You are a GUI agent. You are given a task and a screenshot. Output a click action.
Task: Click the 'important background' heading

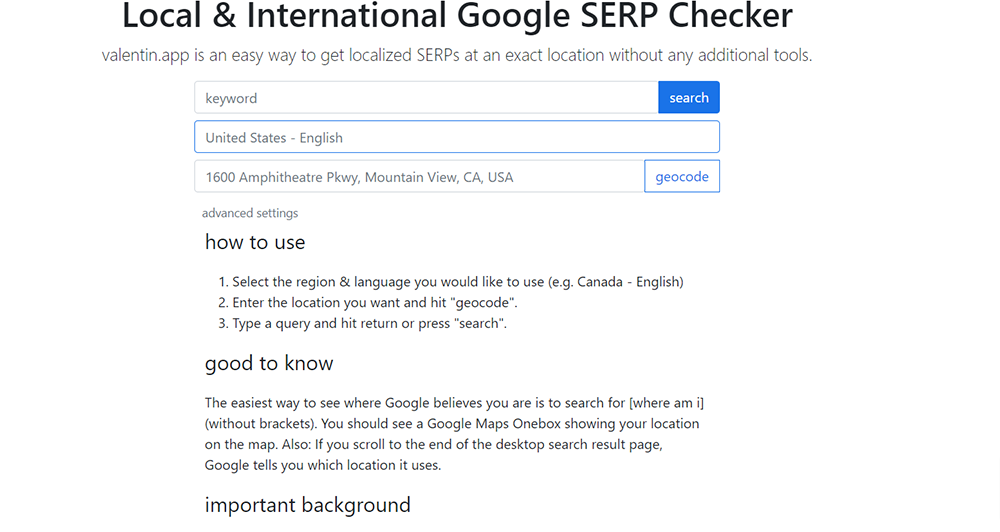[x=307, y=505]
